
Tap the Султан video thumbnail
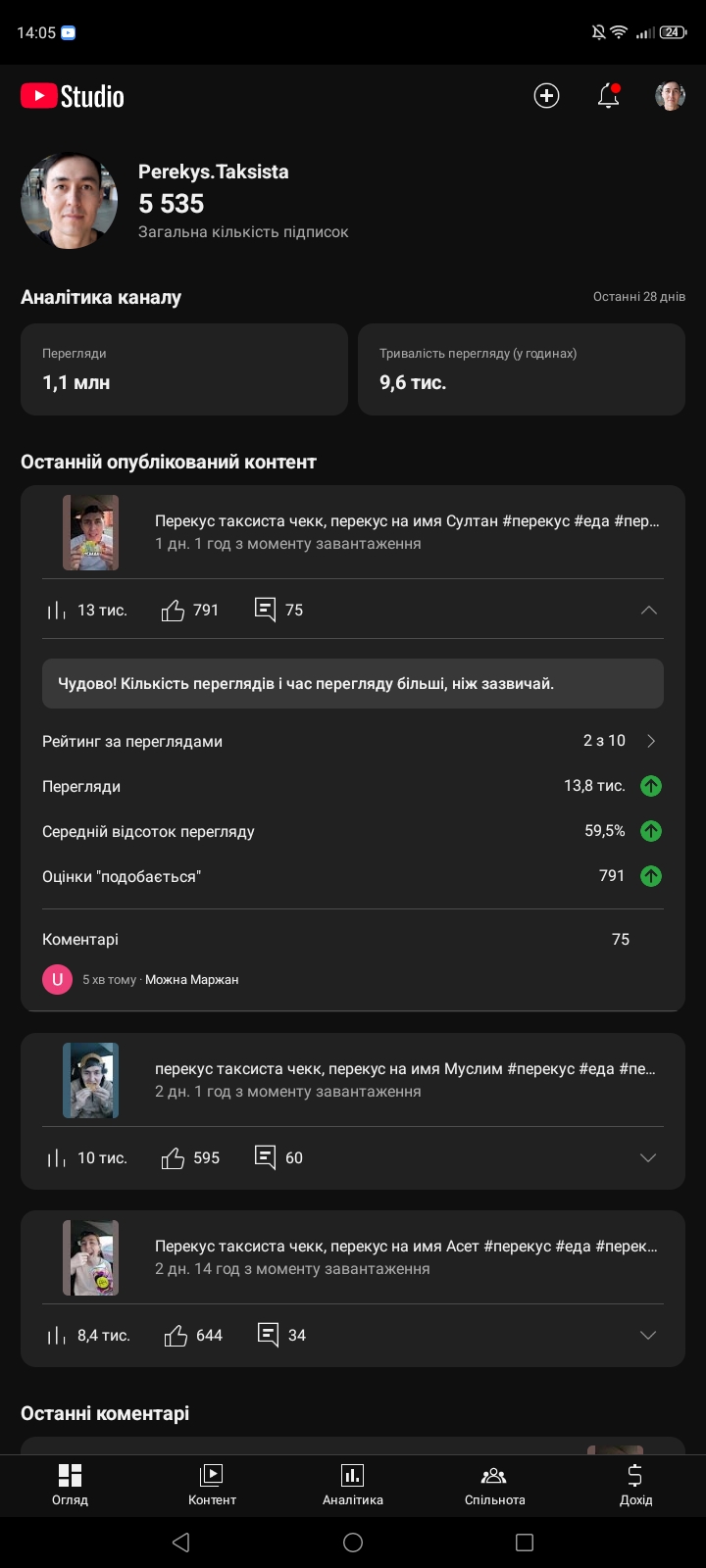tap(89, 532)
